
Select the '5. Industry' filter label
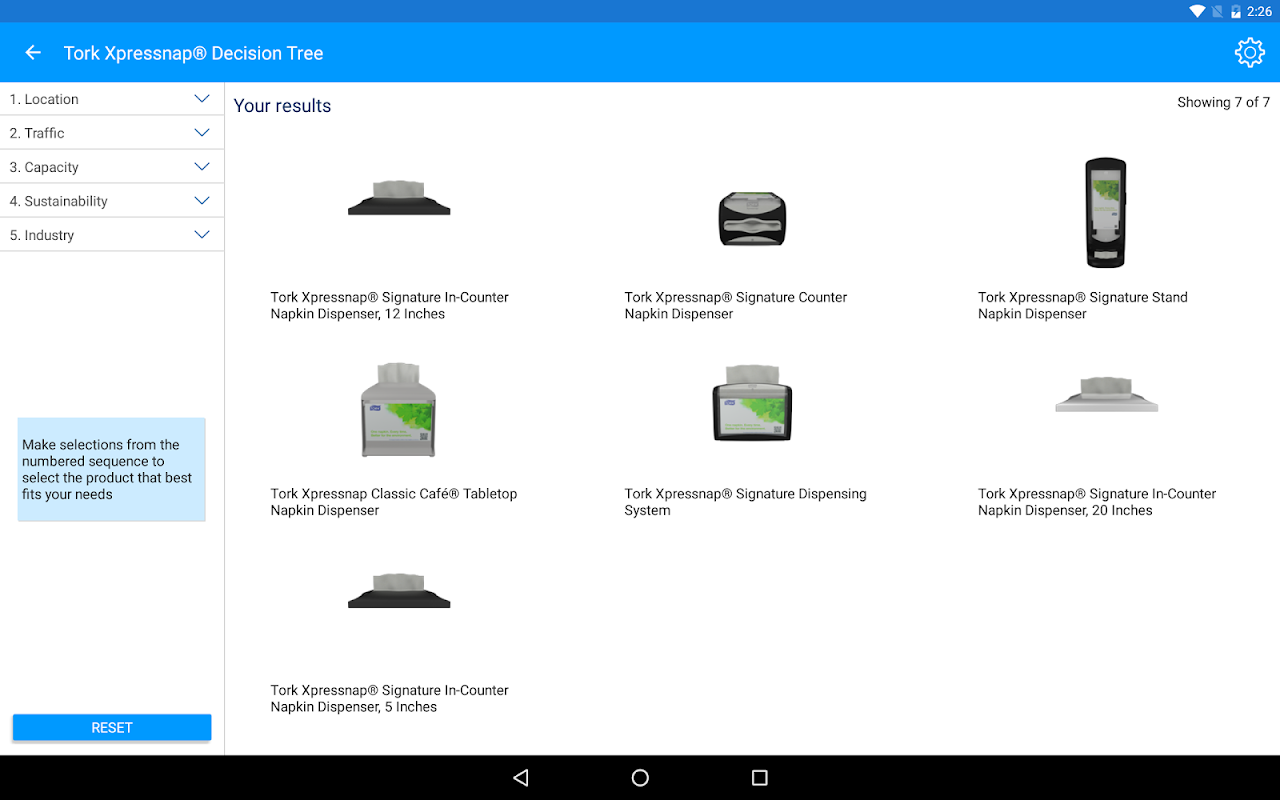click(x=42, y=235)
